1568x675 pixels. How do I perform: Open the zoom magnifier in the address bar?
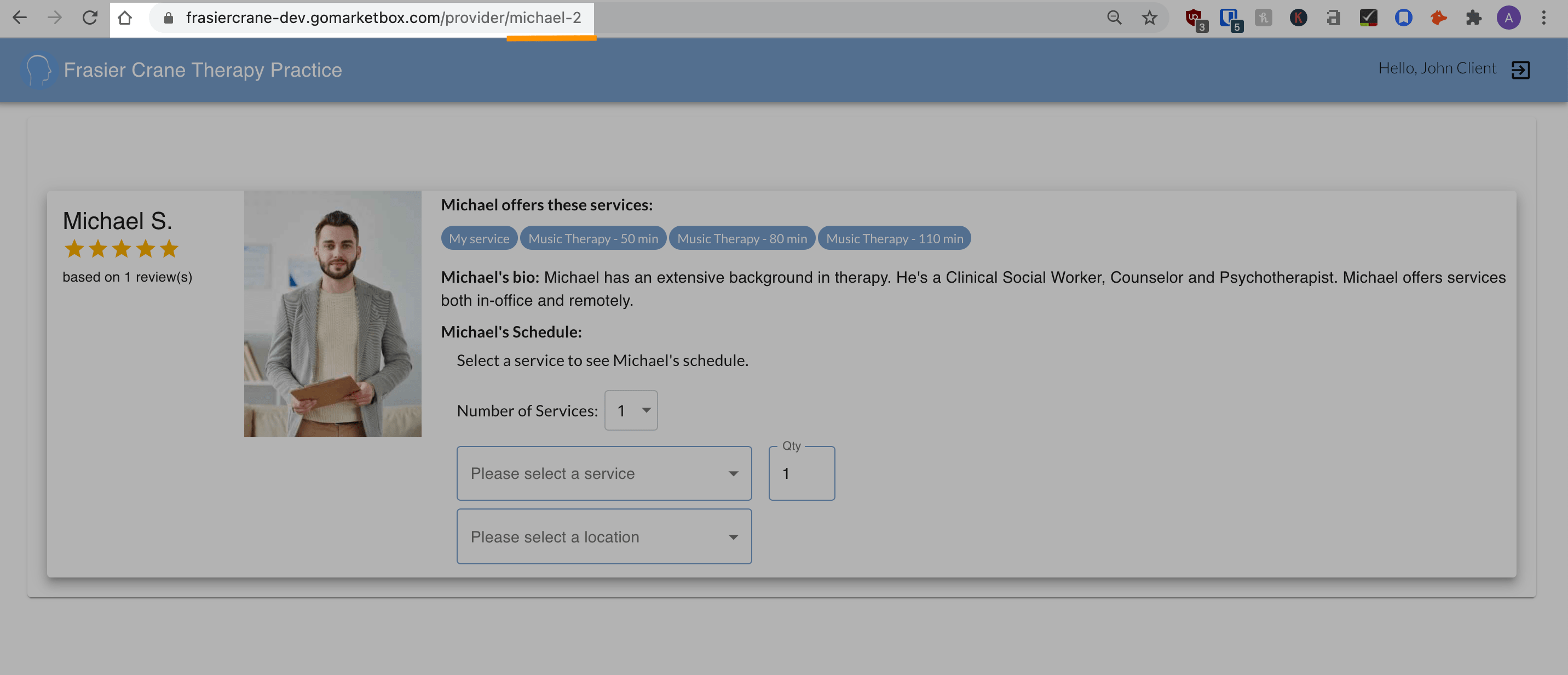click(x=1115, y=18)
